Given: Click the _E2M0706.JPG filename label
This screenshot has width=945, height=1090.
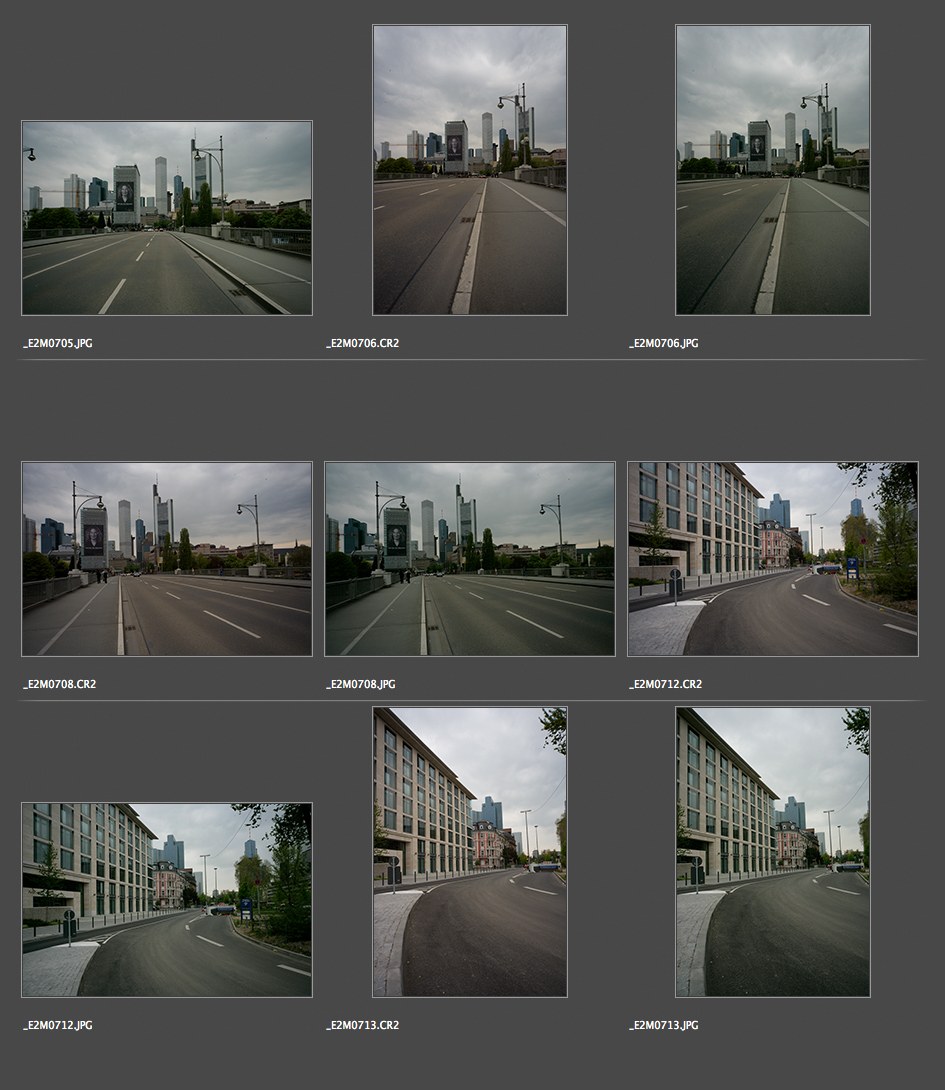Looking at the screenshot, I should coord(664,344).
